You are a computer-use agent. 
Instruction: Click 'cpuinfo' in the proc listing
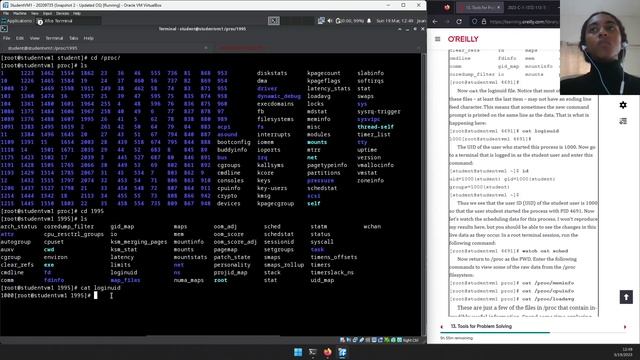(229, 188)
